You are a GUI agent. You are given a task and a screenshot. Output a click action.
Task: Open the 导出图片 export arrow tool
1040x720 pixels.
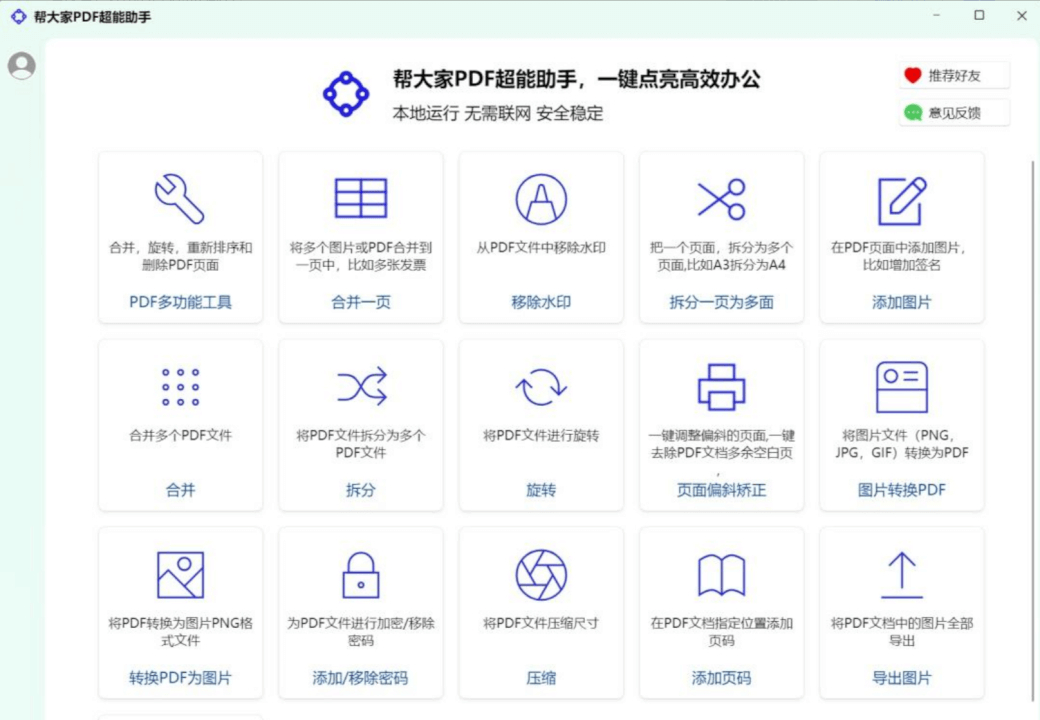[x=901, y=611]
